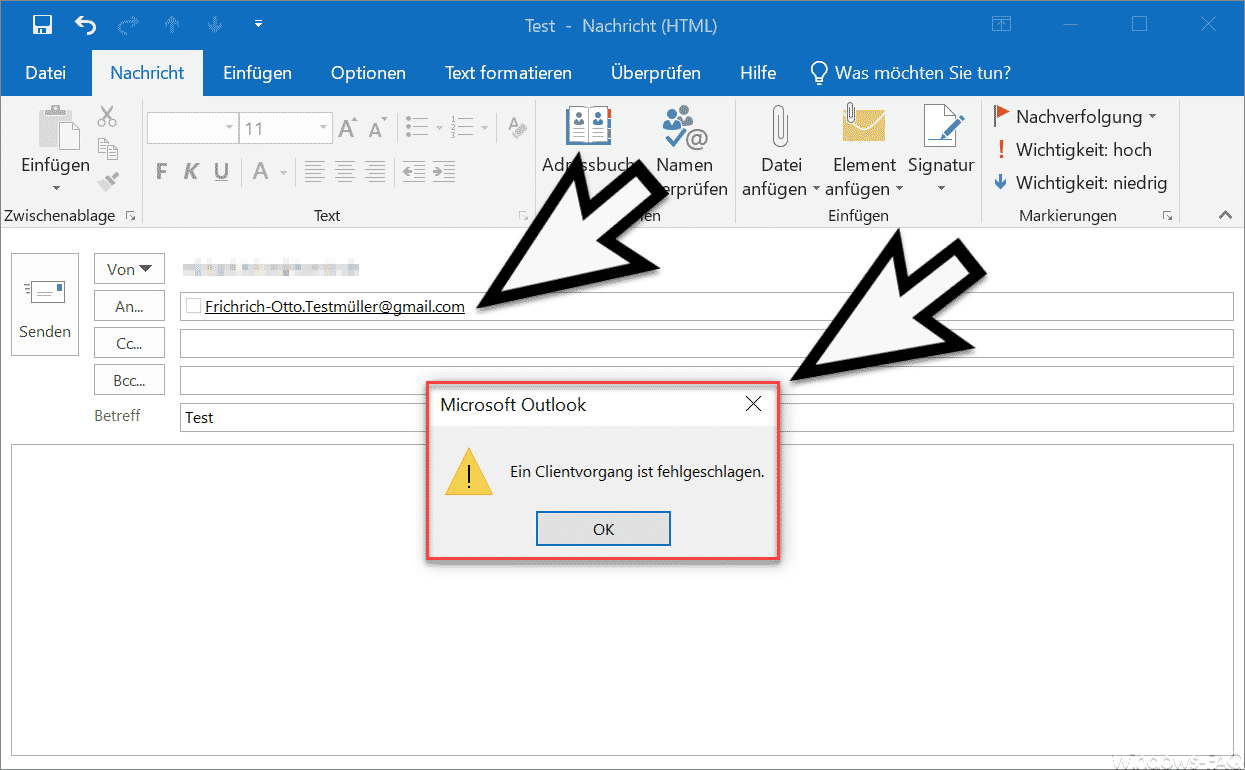Click the Decrease font size icon

tap(377, 128)
